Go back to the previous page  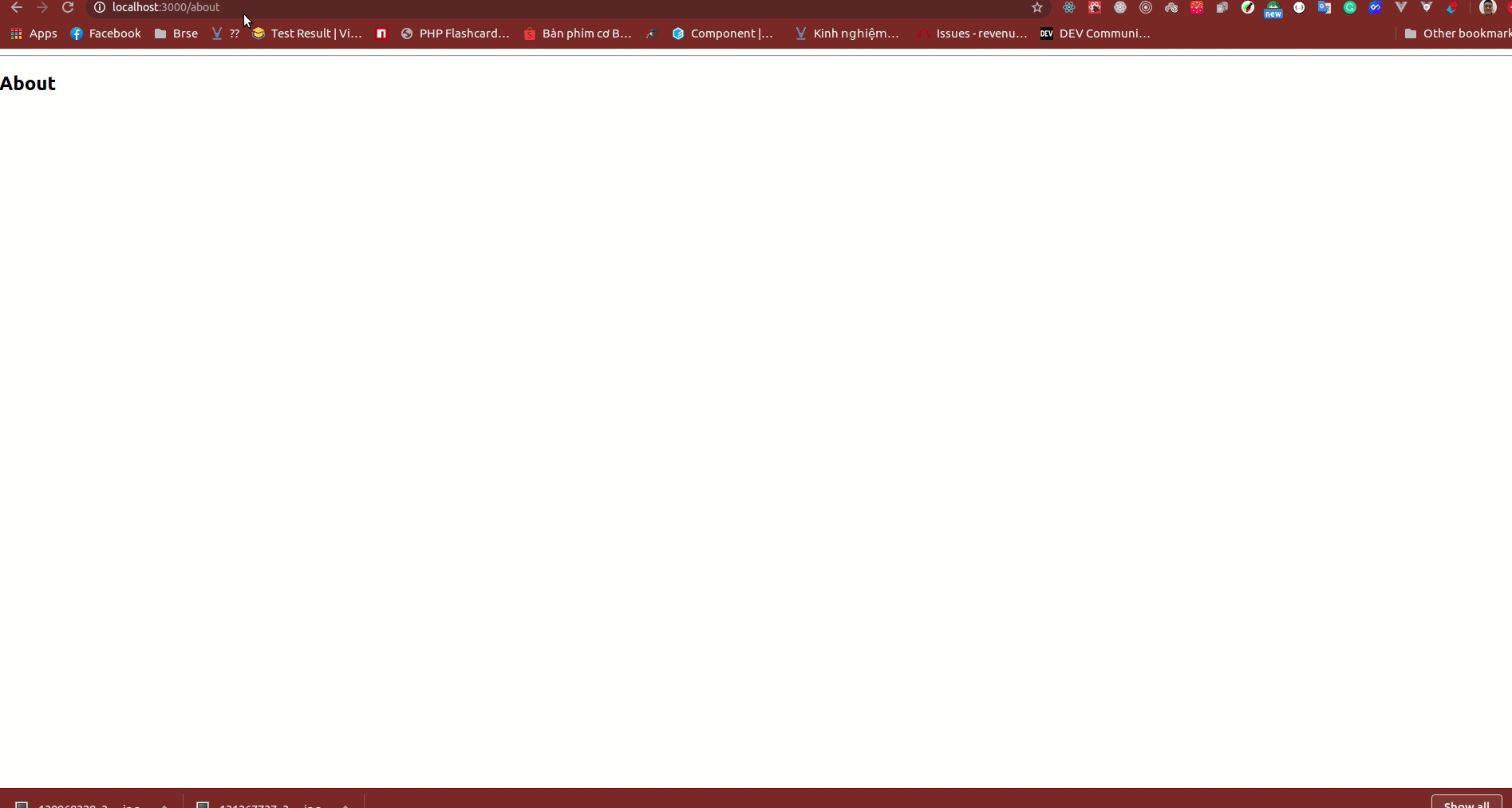click(17, 7)
